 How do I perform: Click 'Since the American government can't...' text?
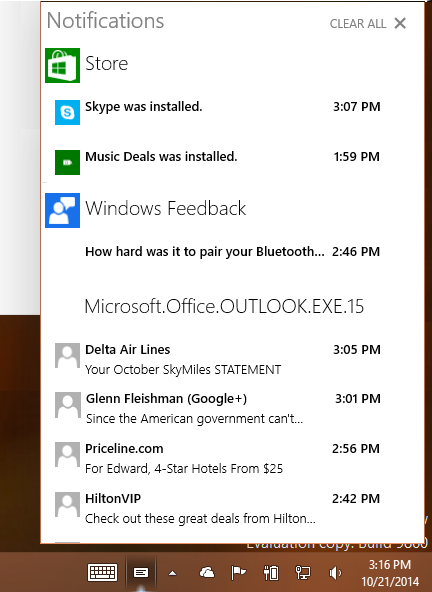[x=194, y=419]
